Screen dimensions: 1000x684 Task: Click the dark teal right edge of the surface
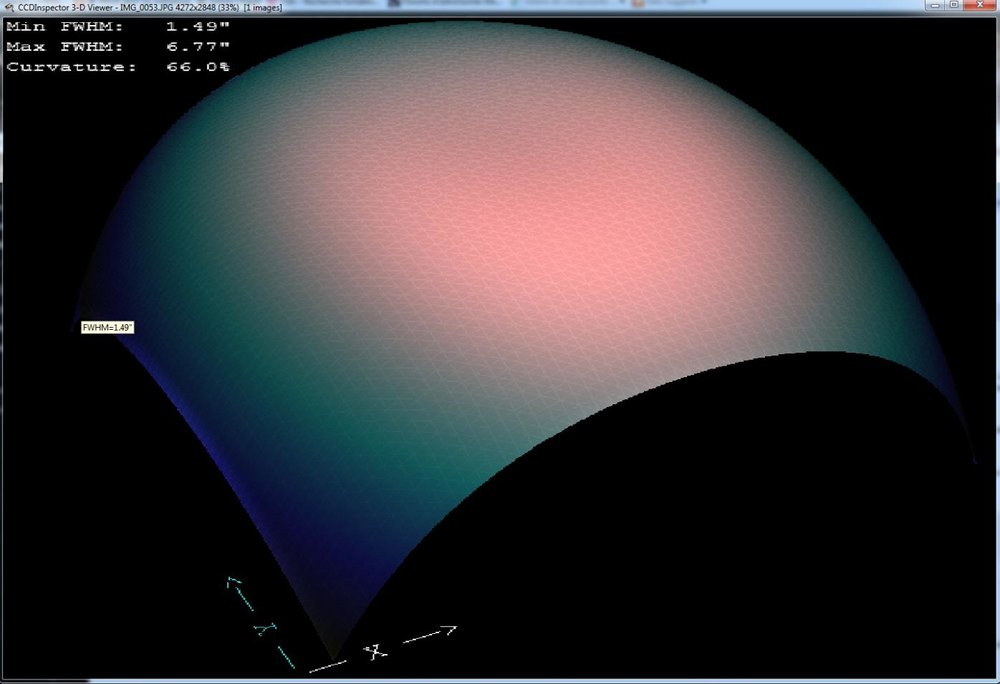pos(880,330)
